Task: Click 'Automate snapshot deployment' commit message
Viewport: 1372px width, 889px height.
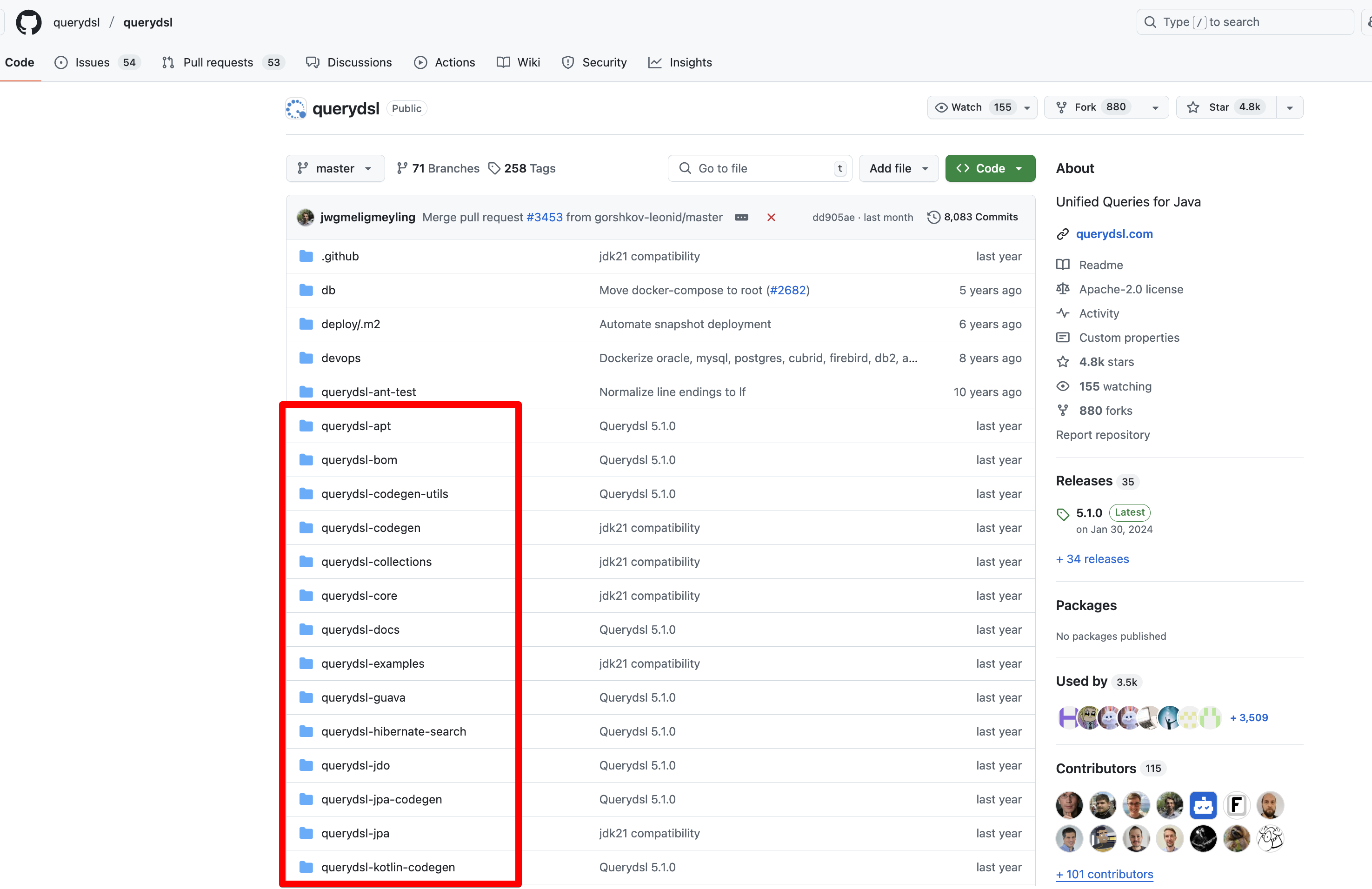Action: click(x=685, y=324)
